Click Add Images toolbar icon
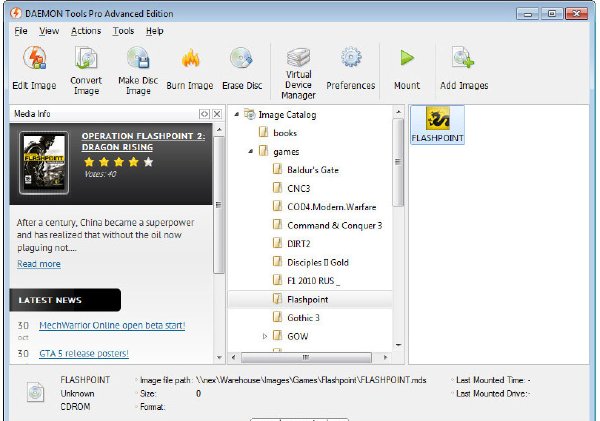This screenshot has width=600, height=421. pos(464,68)
